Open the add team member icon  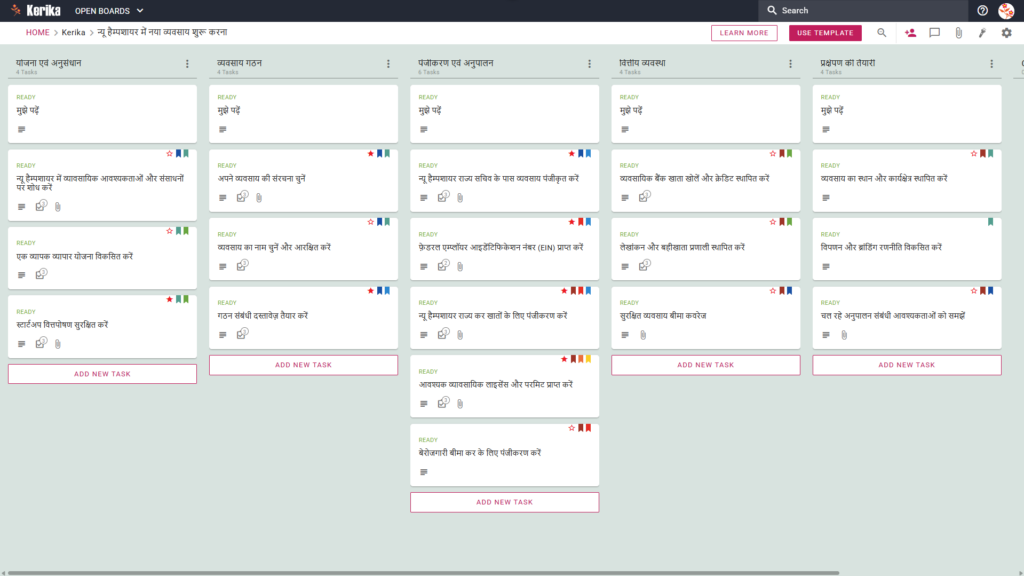(910, 33)
